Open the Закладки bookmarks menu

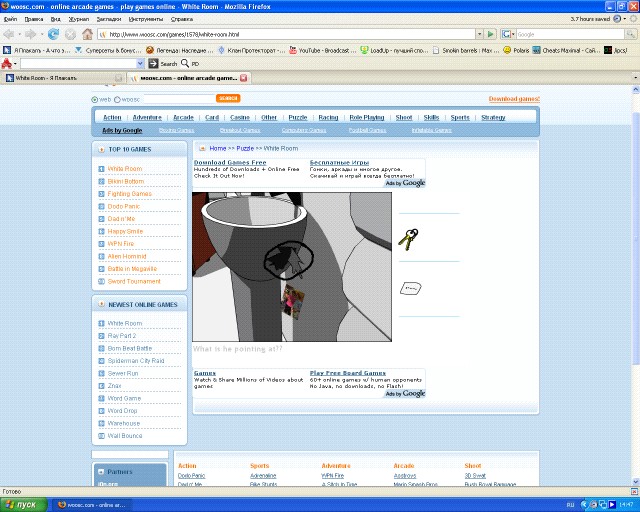pyautogui.click(x=109, y=19)
